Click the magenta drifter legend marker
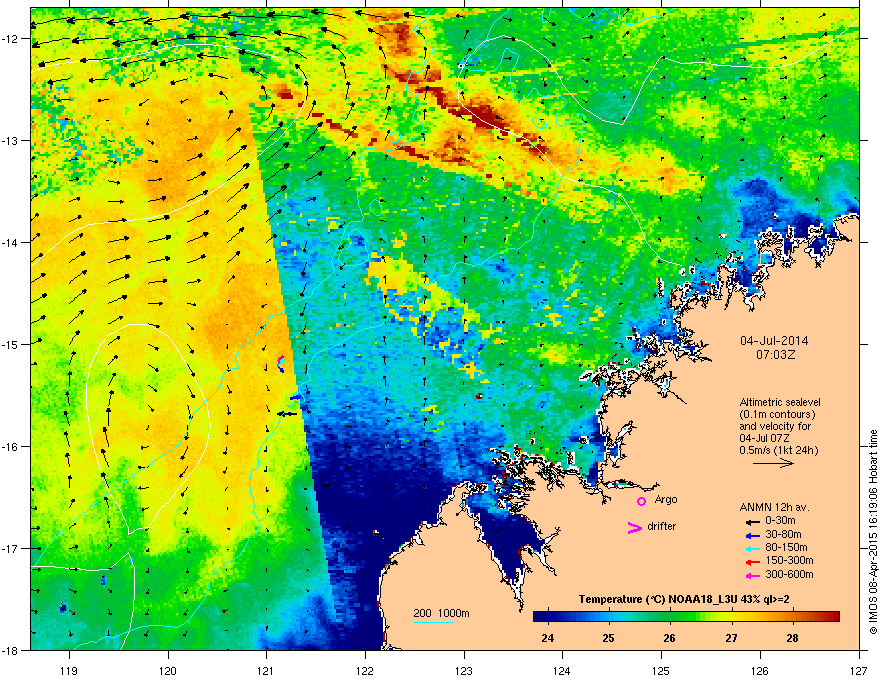 (634, 527)
